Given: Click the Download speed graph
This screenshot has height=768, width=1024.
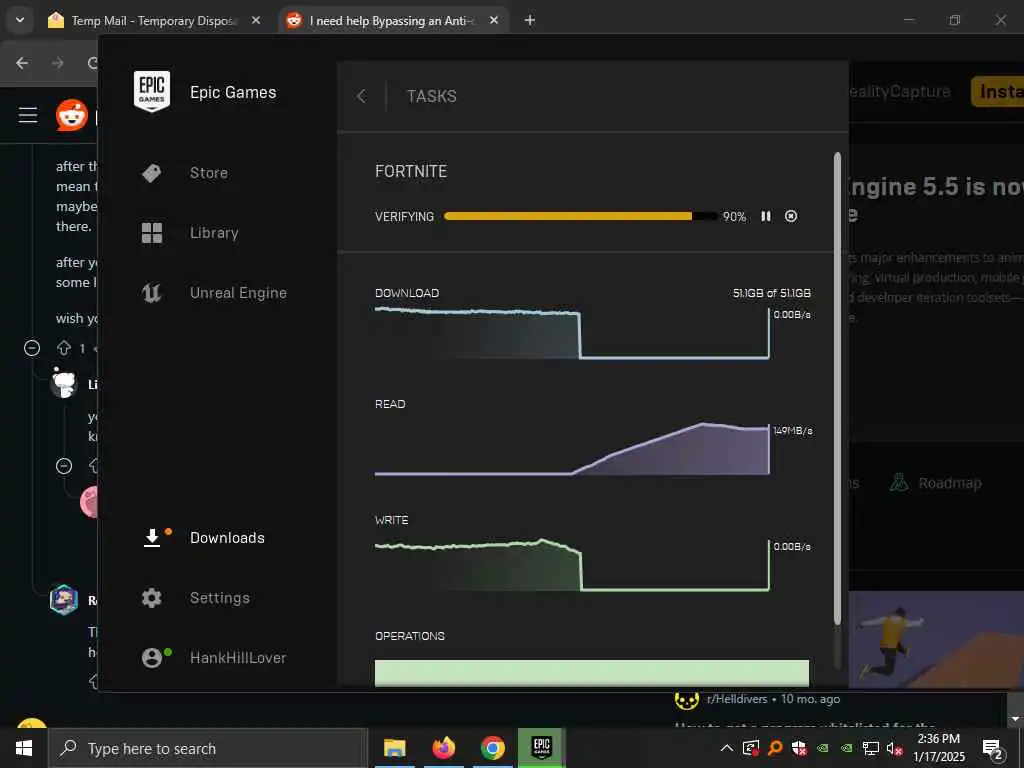Looking at the screenshot, I should click(572, 333).
